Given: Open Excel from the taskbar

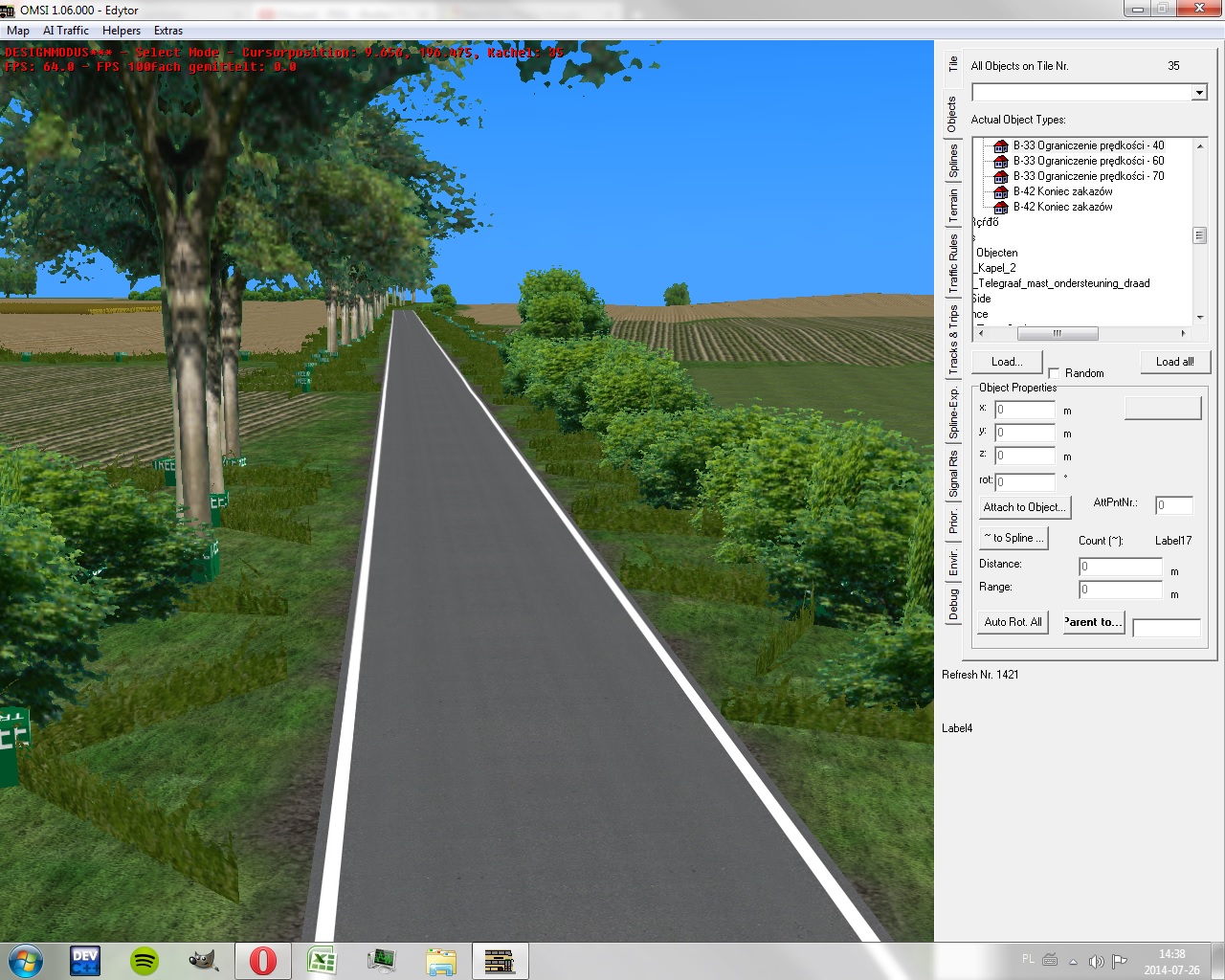Looking at the screenshot, I should click(x=322, y=961).
